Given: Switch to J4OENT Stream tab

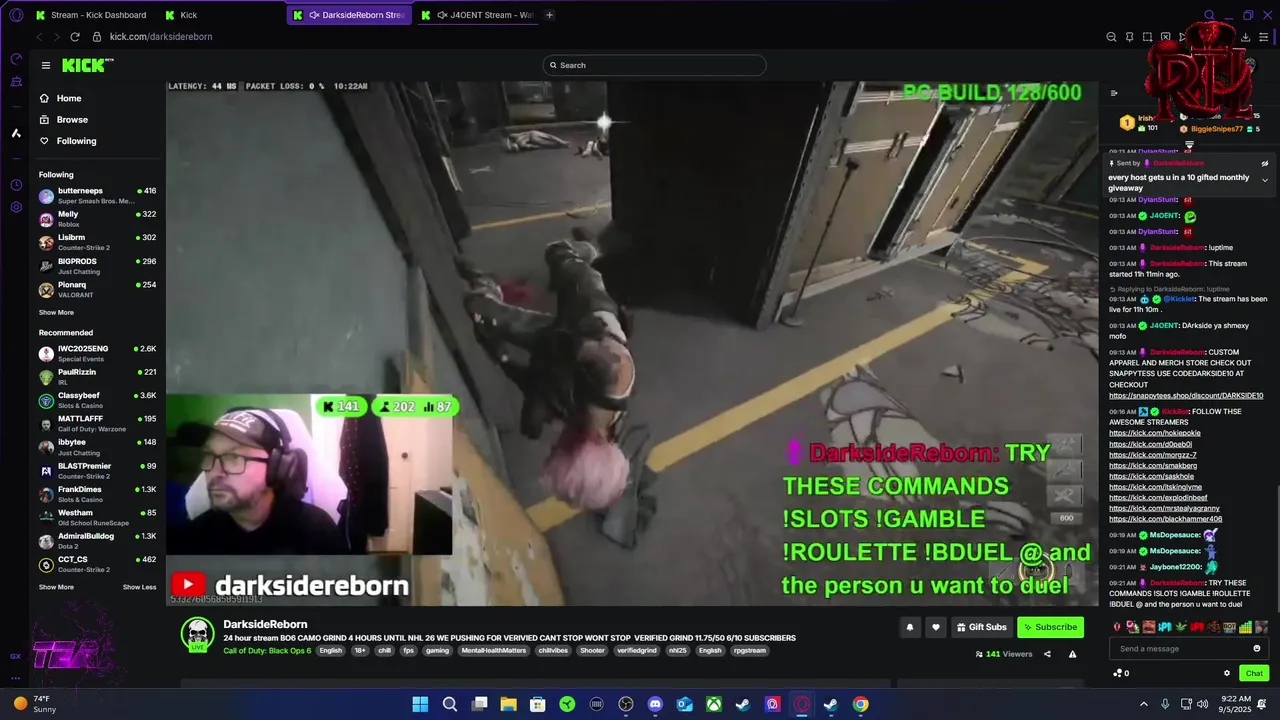Looking at the screenshot, I should pyautogui.click(x=478, y=15).
